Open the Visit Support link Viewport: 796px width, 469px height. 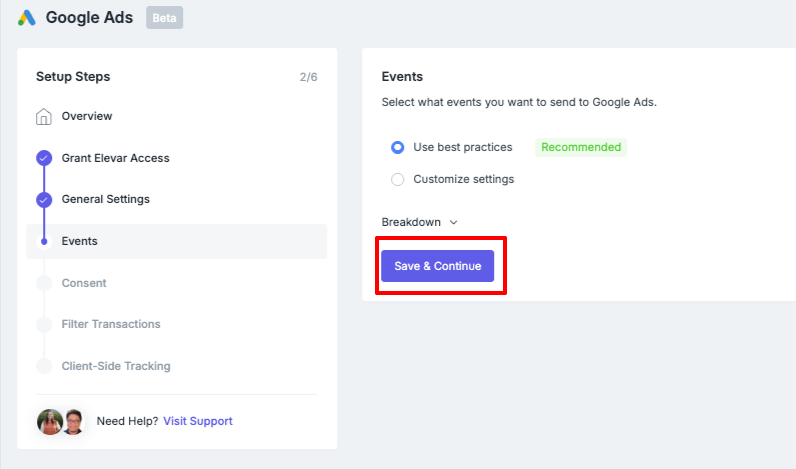coord(198,421)
